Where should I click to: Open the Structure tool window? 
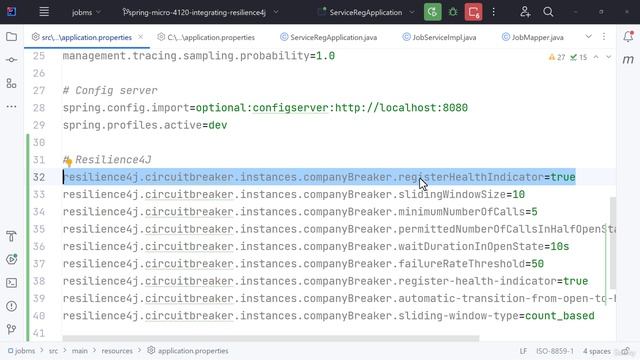[11, 83]
